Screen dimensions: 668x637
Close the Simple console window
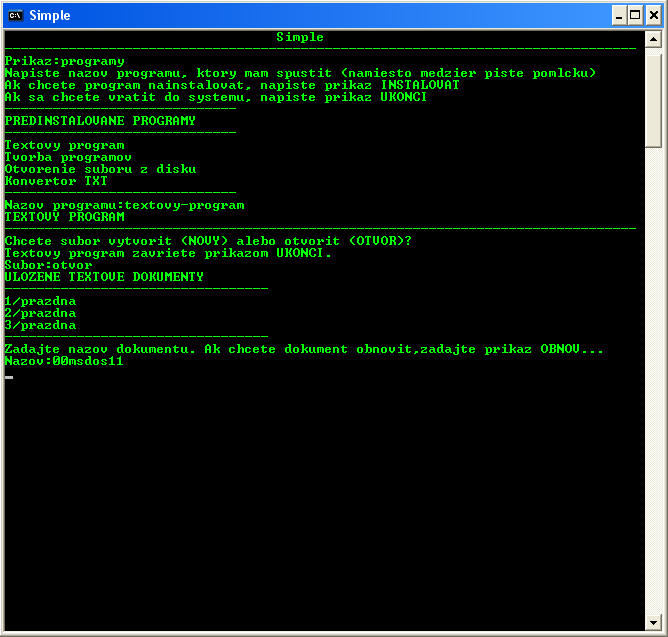652,15
